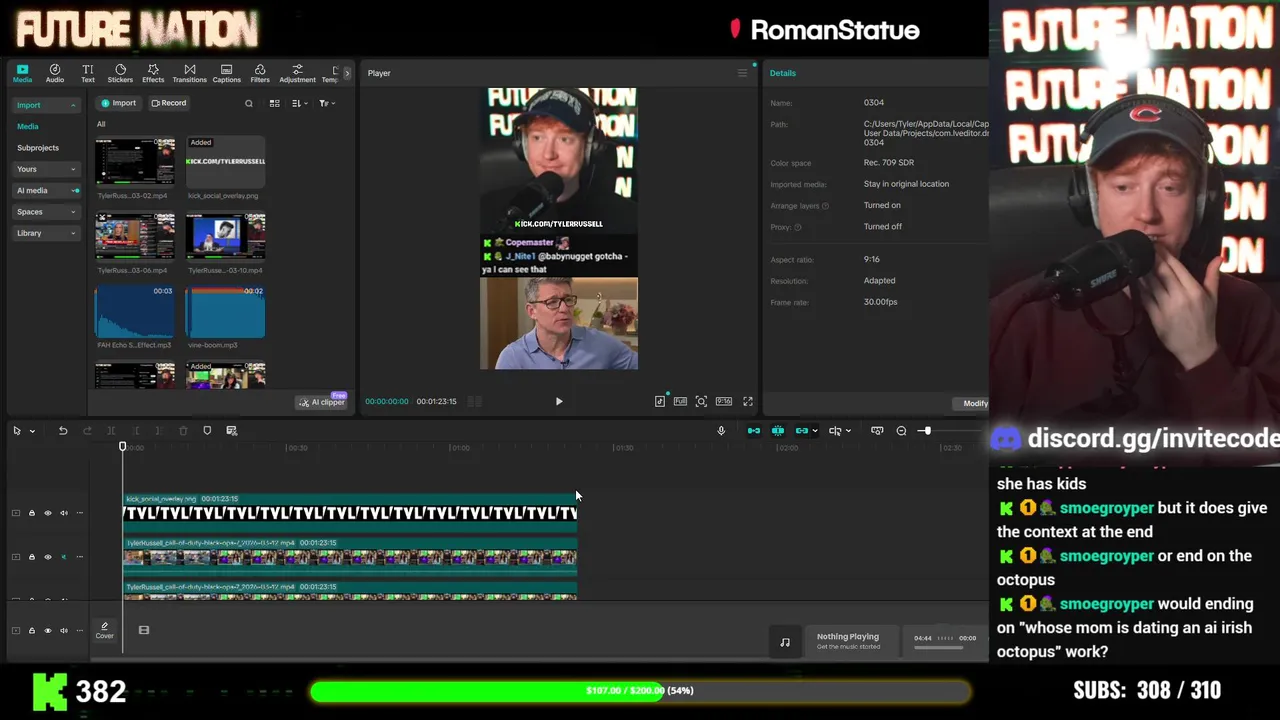Click the Proxy help icon
Screen dimensions: 1280x720
point(797,227)
